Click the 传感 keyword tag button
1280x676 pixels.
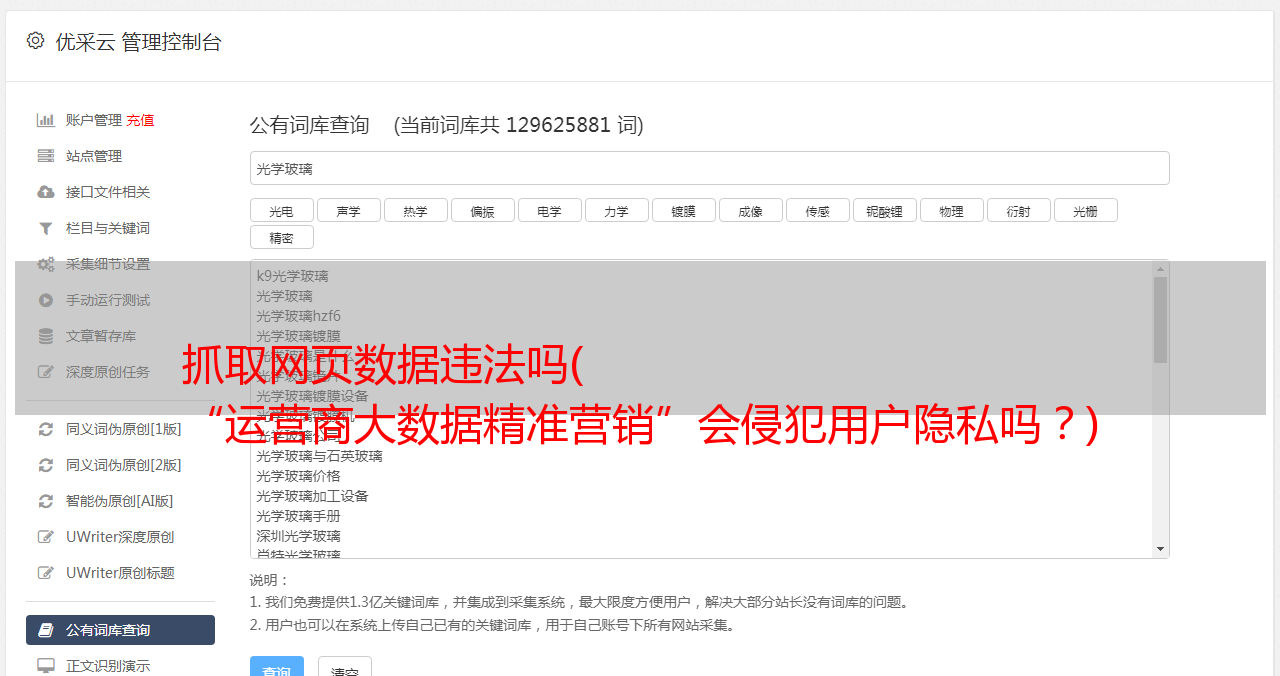[818, 210]
